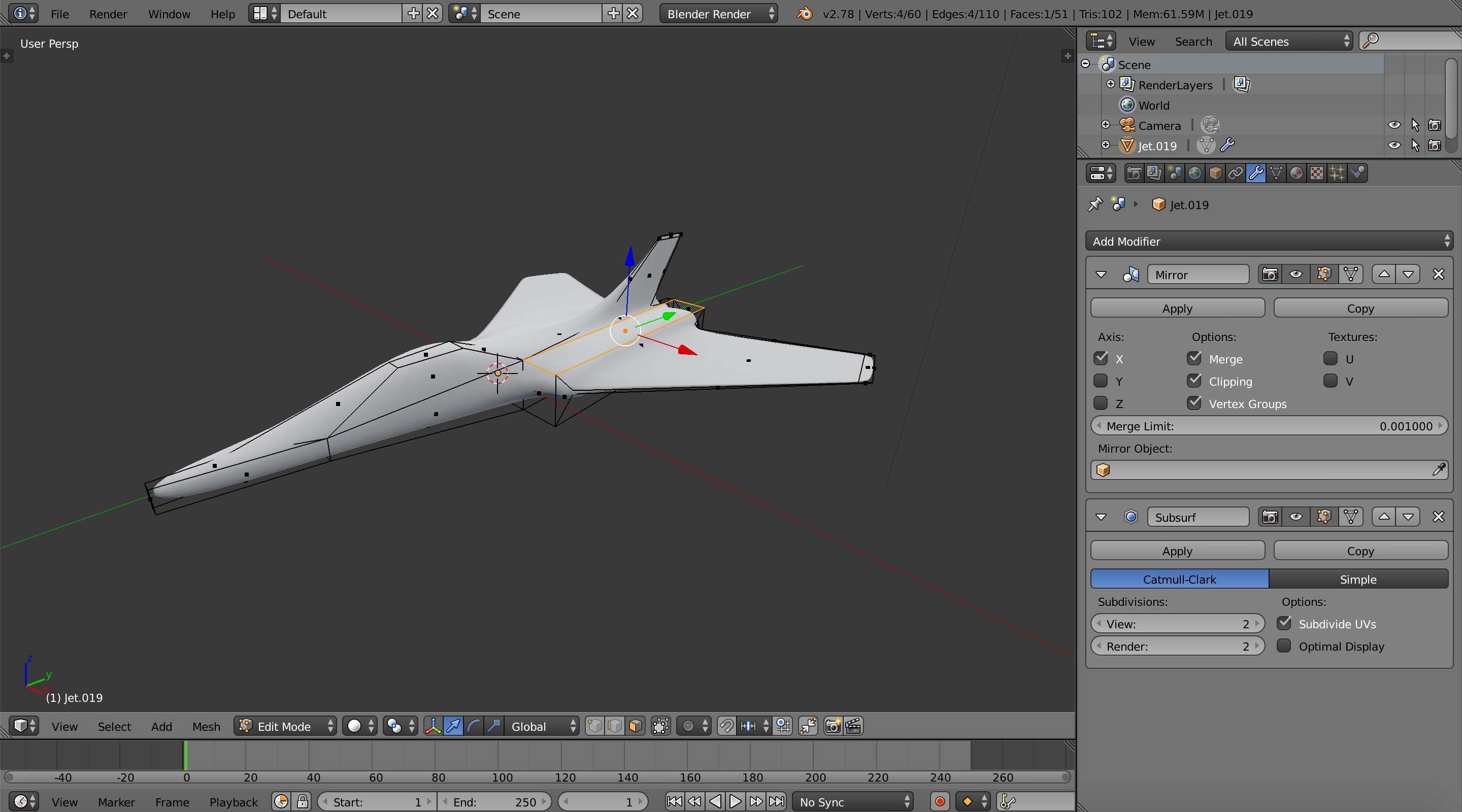Click the Render properties camera tab
This screenshot has width=1462, height=812.
click(x=1134, y=173)
